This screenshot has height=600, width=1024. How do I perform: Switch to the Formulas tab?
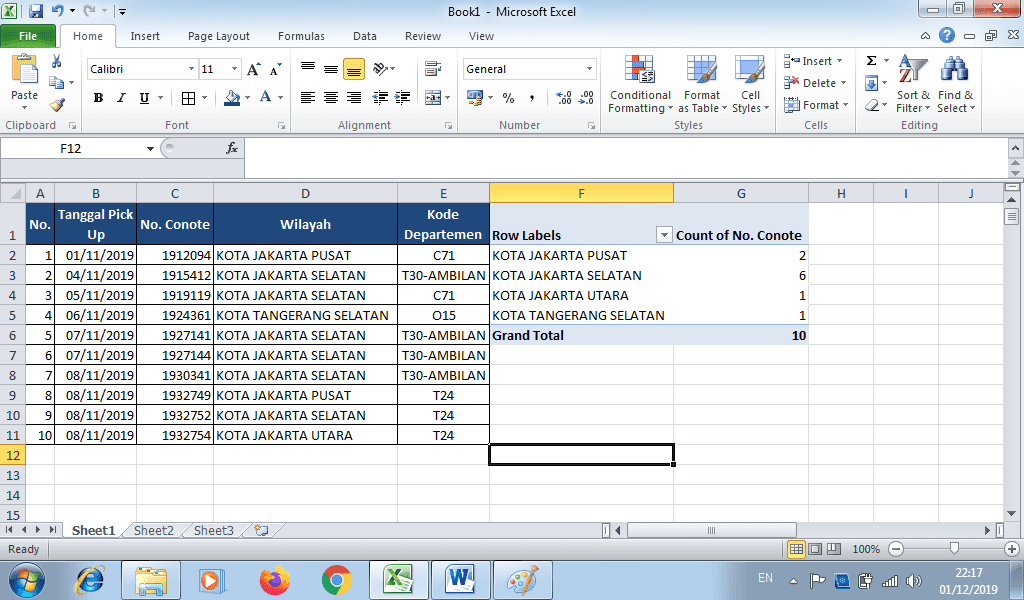pos(301,36)
